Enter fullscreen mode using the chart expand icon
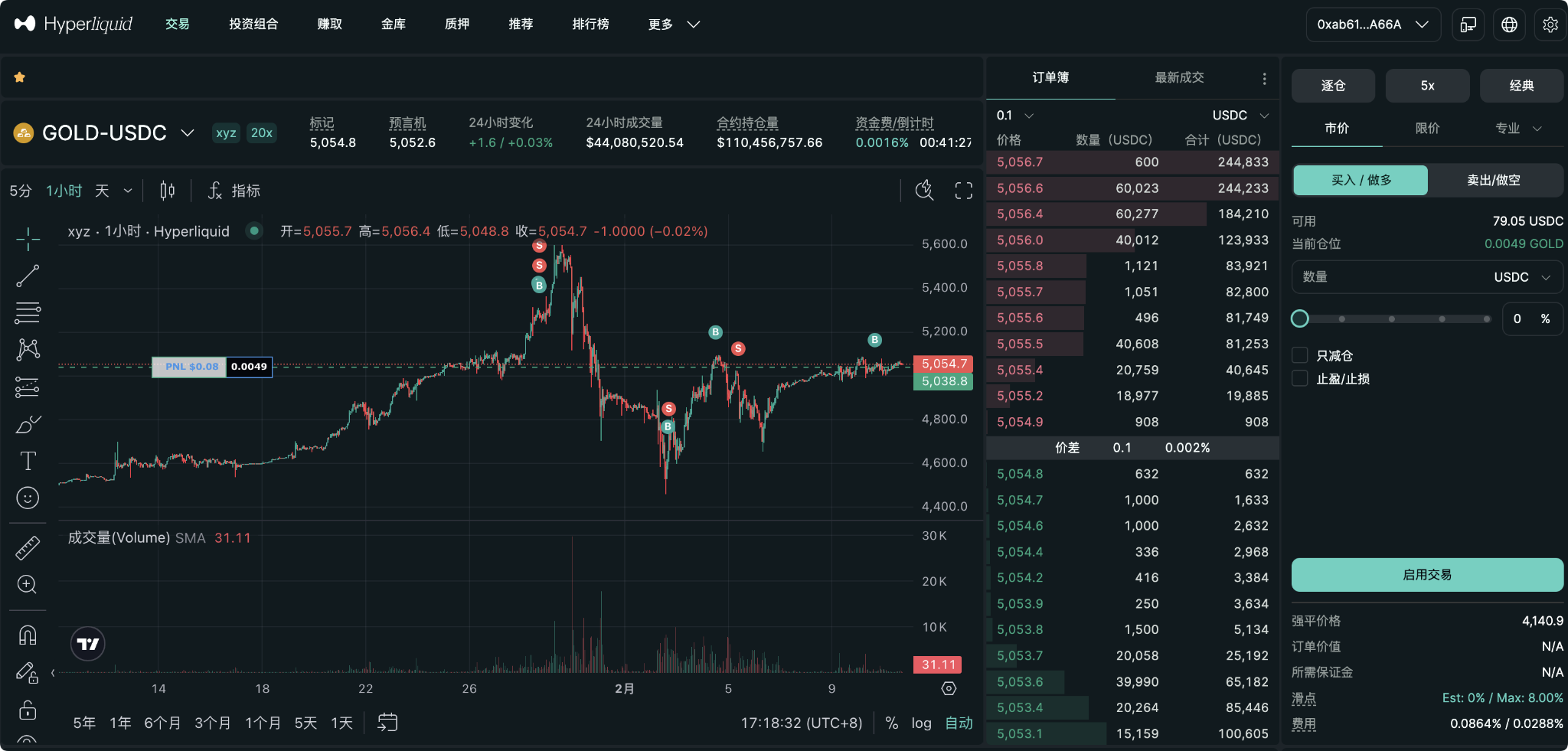Viewport: 1568px width, 751px height. click(x=963, y=191)
